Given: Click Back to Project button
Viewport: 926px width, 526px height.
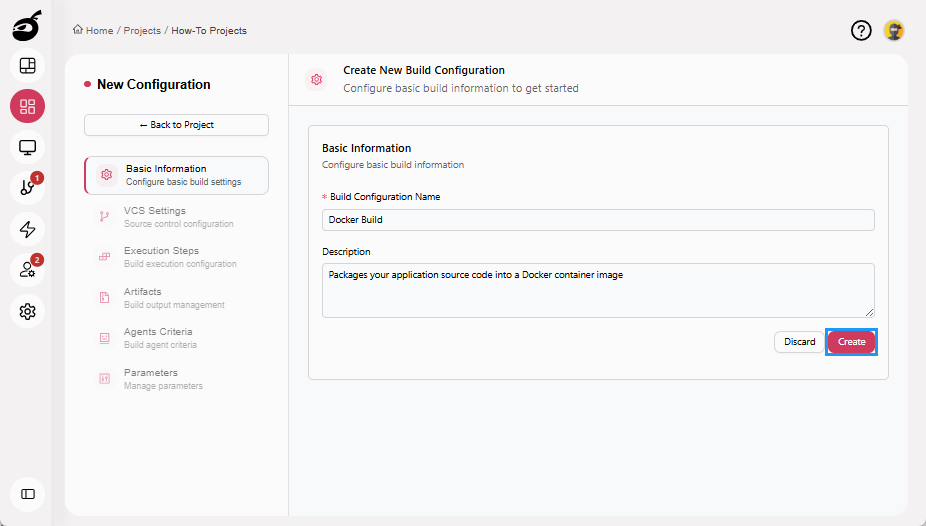Looking at the screenshot, I should click(177, 125).
